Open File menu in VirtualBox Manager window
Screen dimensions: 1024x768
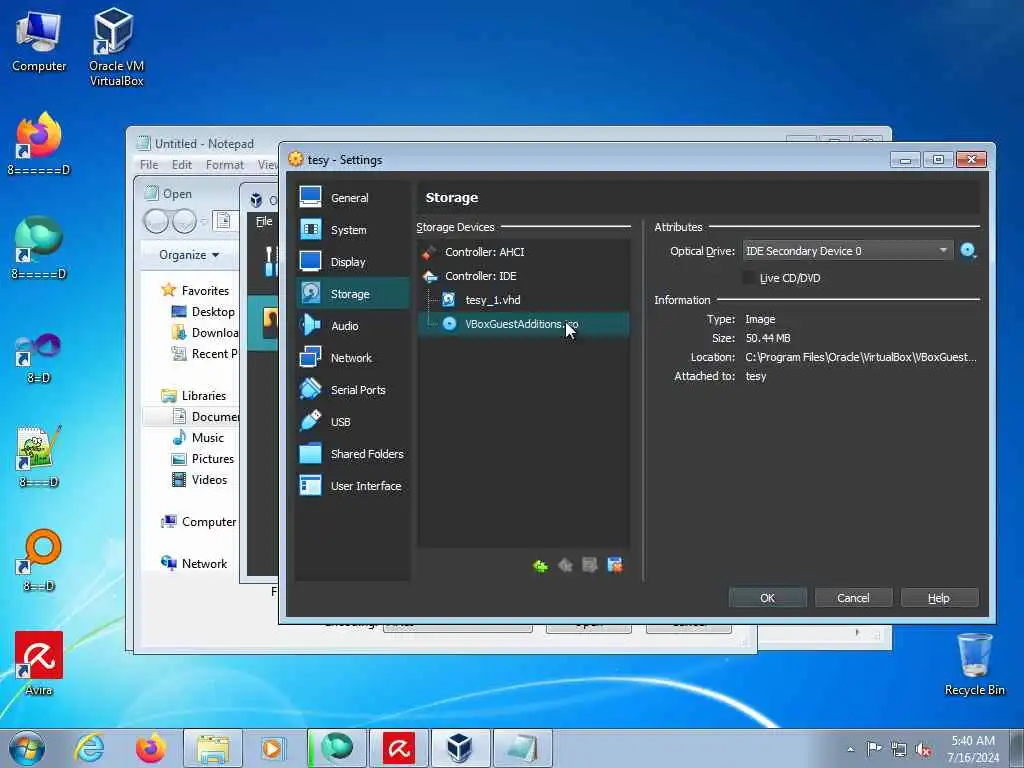264,221
